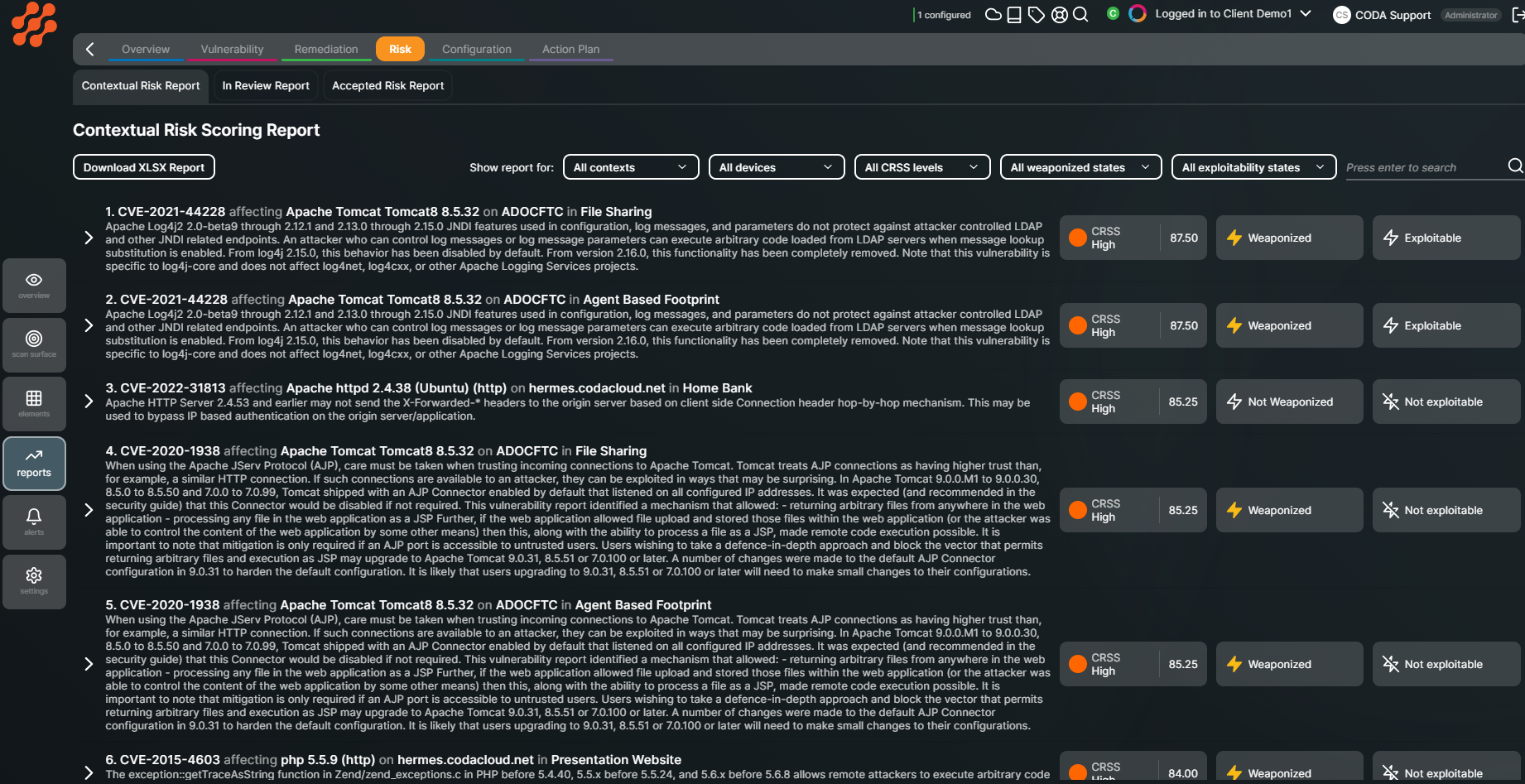Switch to the Configuration tab
The width and height of the screenshot is (1525, 784).
pyautogui.click(x=477, y=50)
